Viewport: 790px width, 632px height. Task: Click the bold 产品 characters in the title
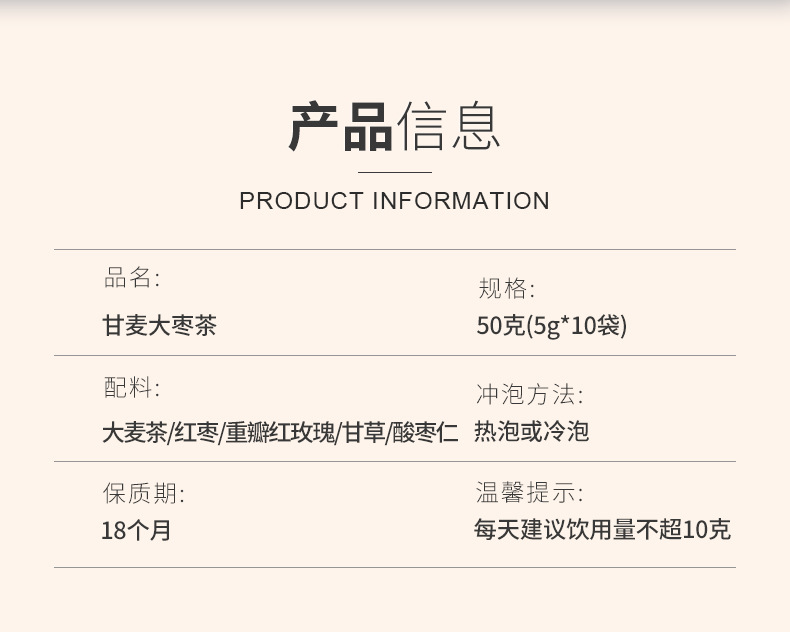341,127
